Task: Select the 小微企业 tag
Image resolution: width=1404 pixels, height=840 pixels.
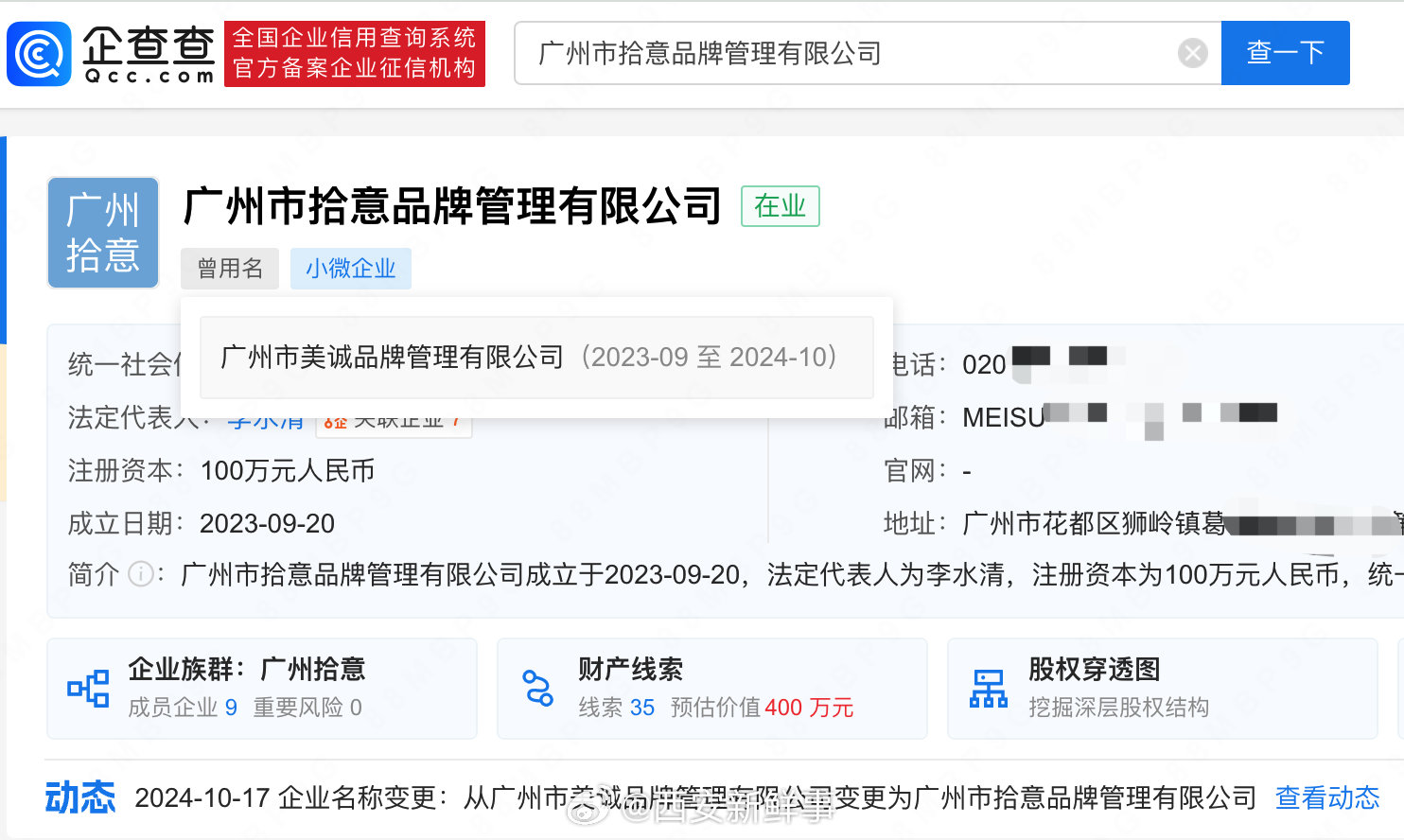Action: tap(350, 269)
